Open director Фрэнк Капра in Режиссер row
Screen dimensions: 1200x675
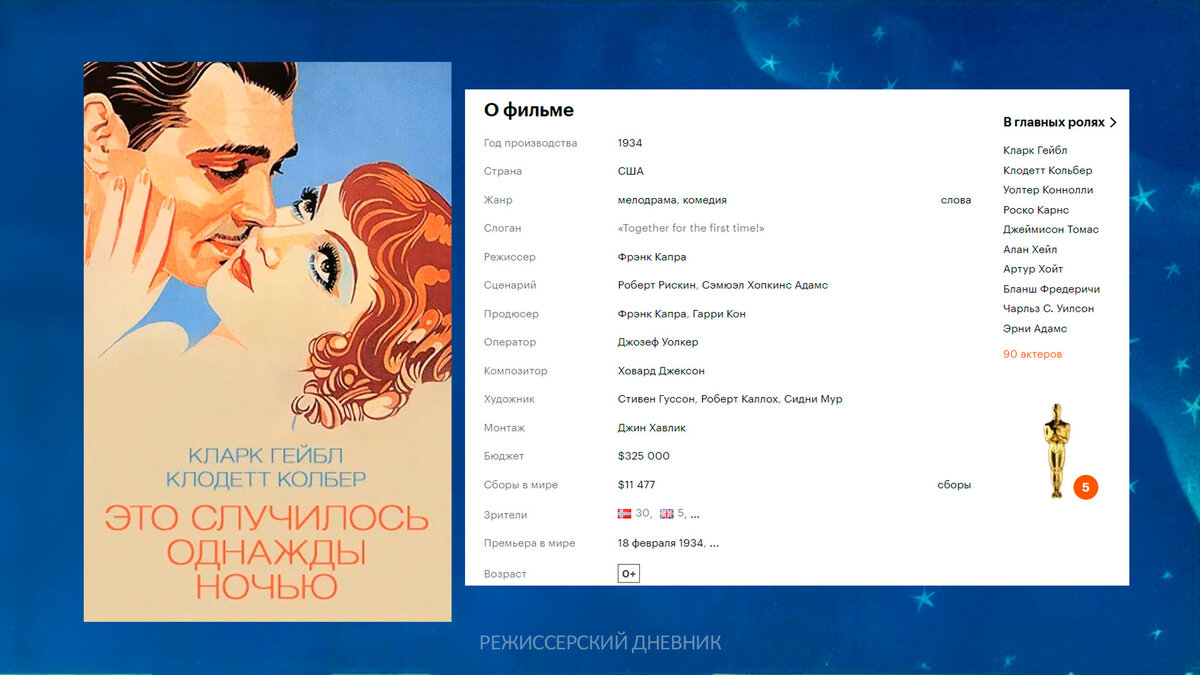652,257
